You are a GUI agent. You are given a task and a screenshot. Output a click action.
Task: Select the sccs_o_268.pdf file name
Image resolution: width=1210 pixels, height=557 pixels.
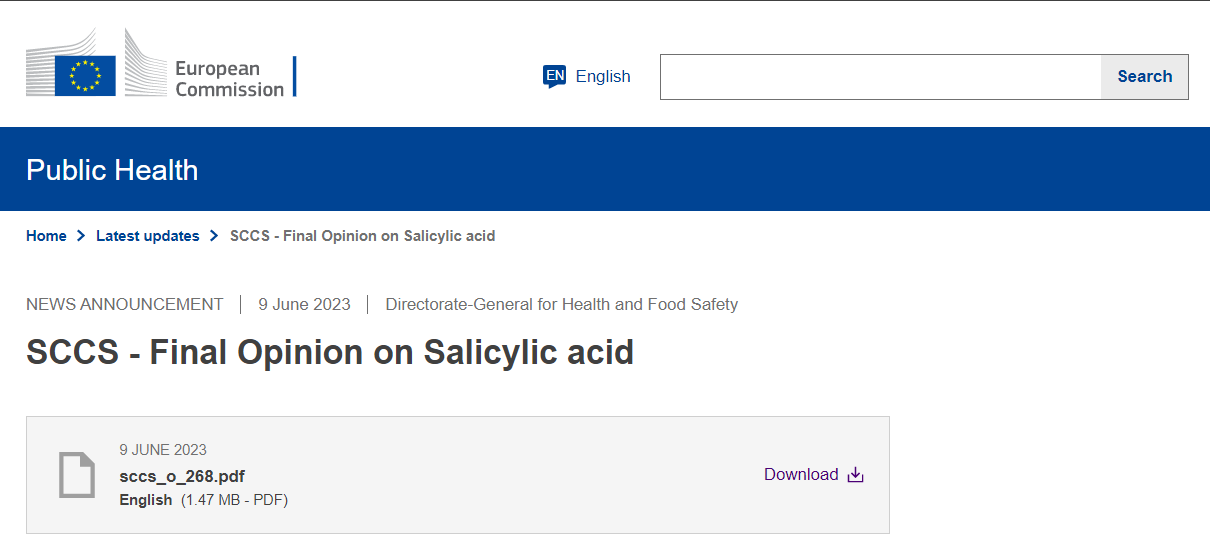coord(182,476)
